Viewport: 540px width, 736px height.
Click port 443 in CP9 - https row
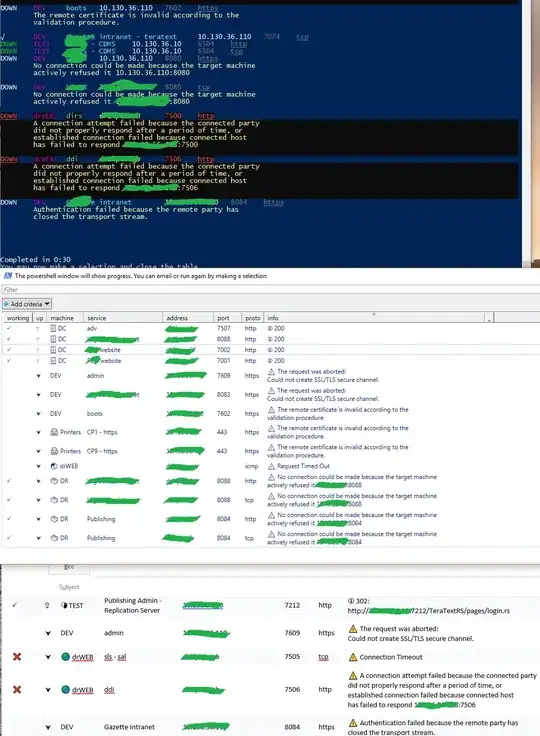(x=222, y=451)
